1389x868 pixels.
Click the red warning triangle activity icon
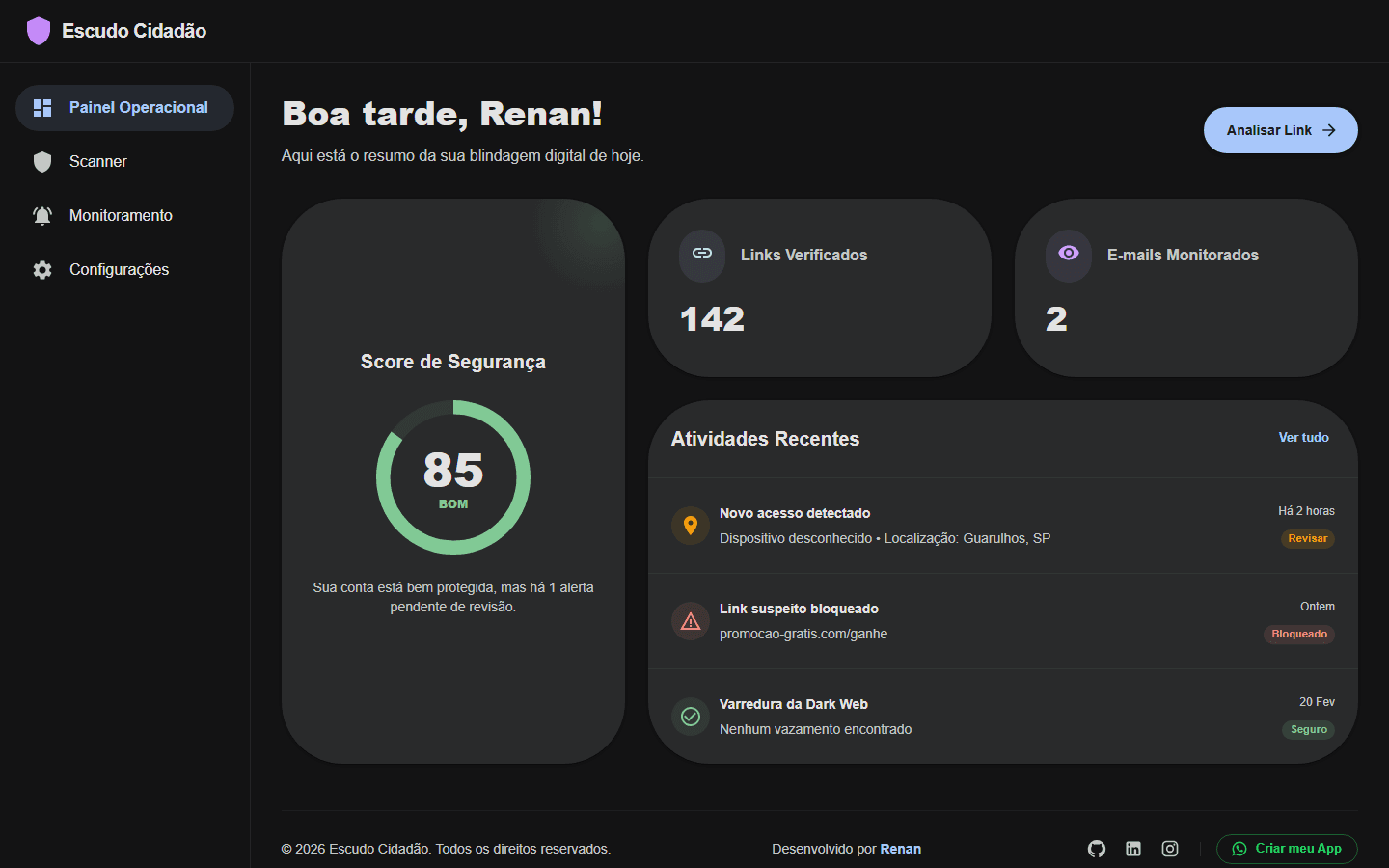pos(691,621)
